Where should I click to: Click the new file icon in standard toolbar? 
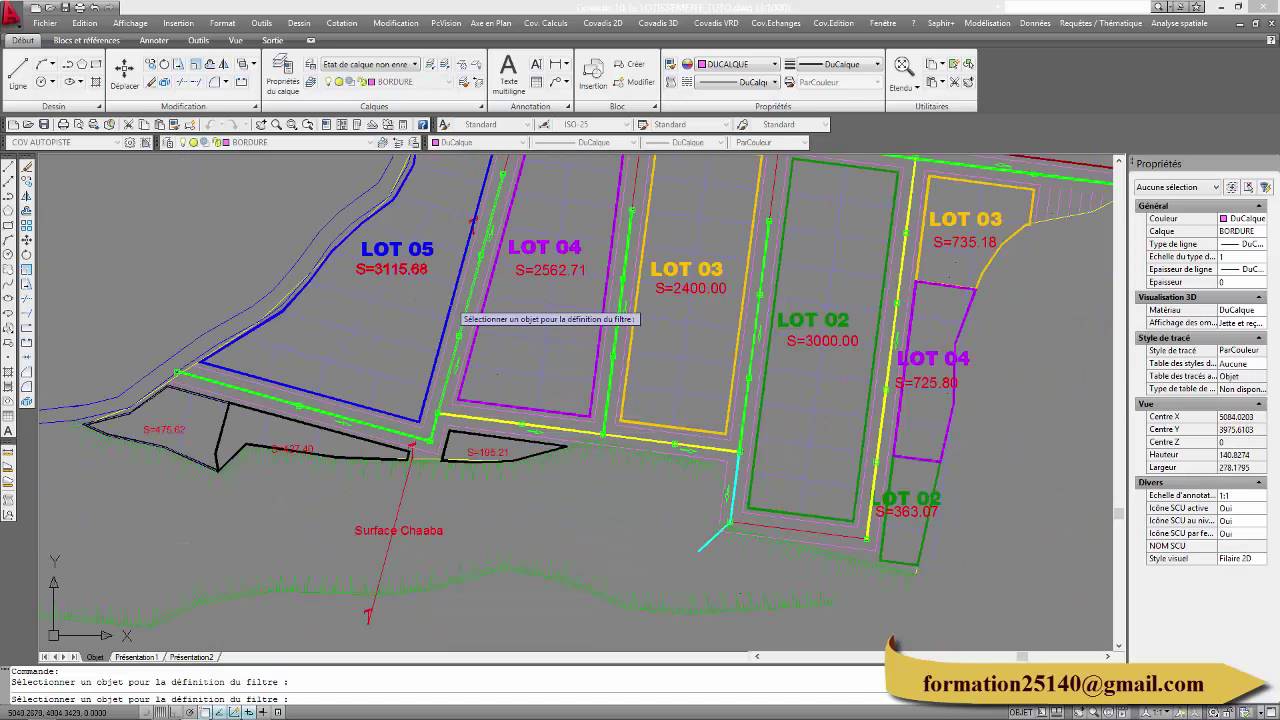click(14, 125)
